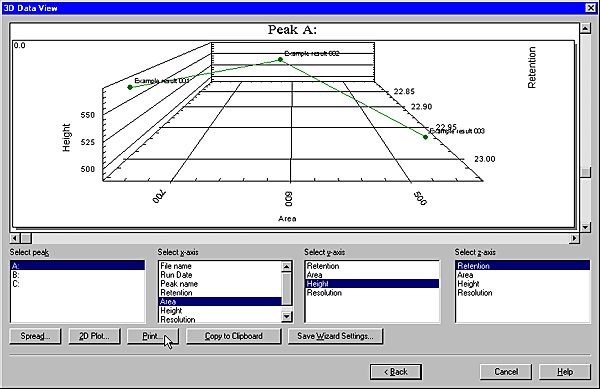Open Help for this dialog

point(565,372)
